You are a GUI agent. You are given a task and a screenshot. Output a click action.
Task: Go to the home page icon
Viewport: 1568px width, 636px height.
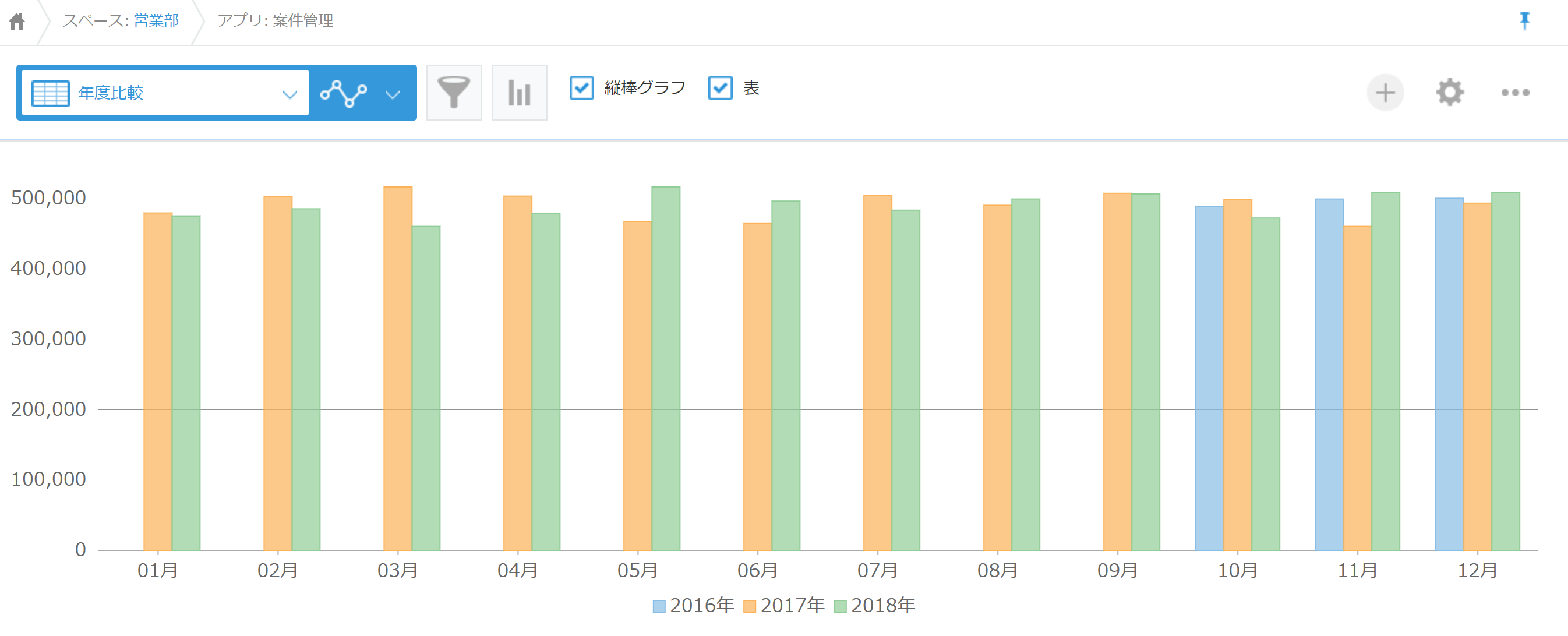coord(17,22)
